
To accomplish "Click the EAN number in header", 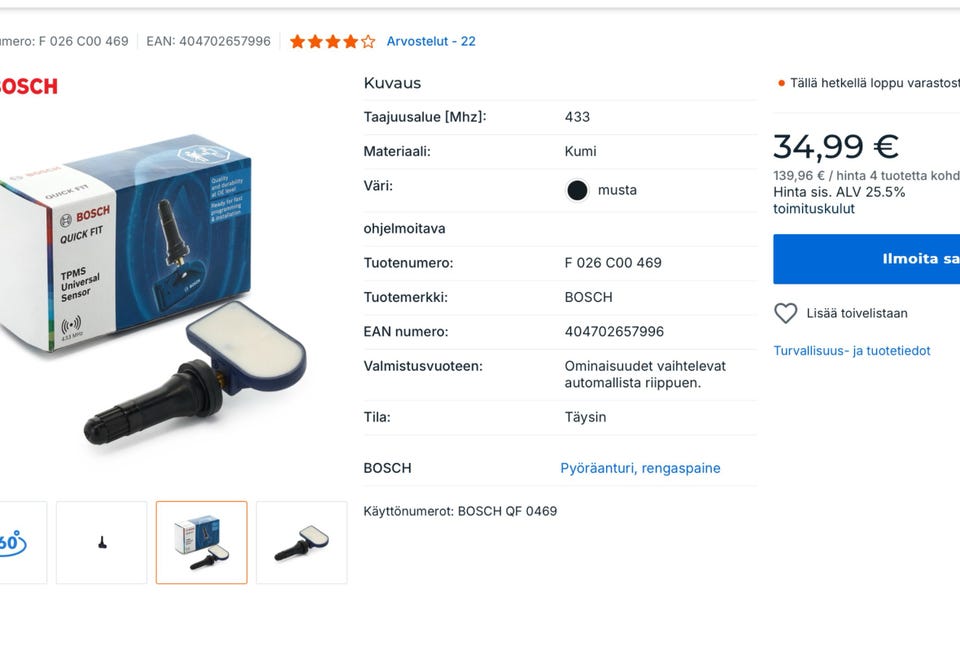I will tap(208, 42).
